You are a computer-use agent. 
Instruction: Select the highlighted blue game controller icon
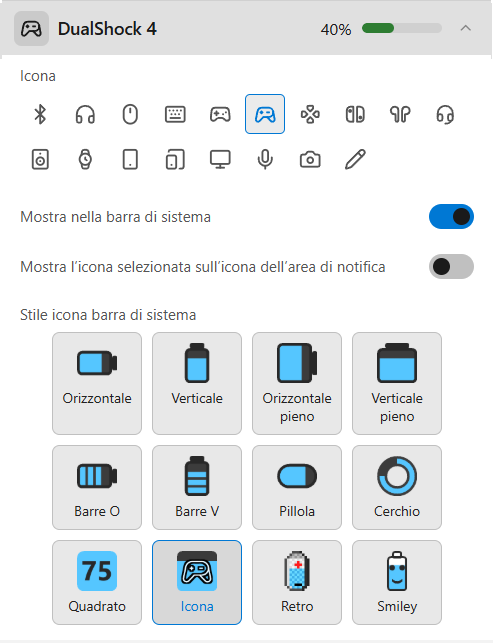265,114
